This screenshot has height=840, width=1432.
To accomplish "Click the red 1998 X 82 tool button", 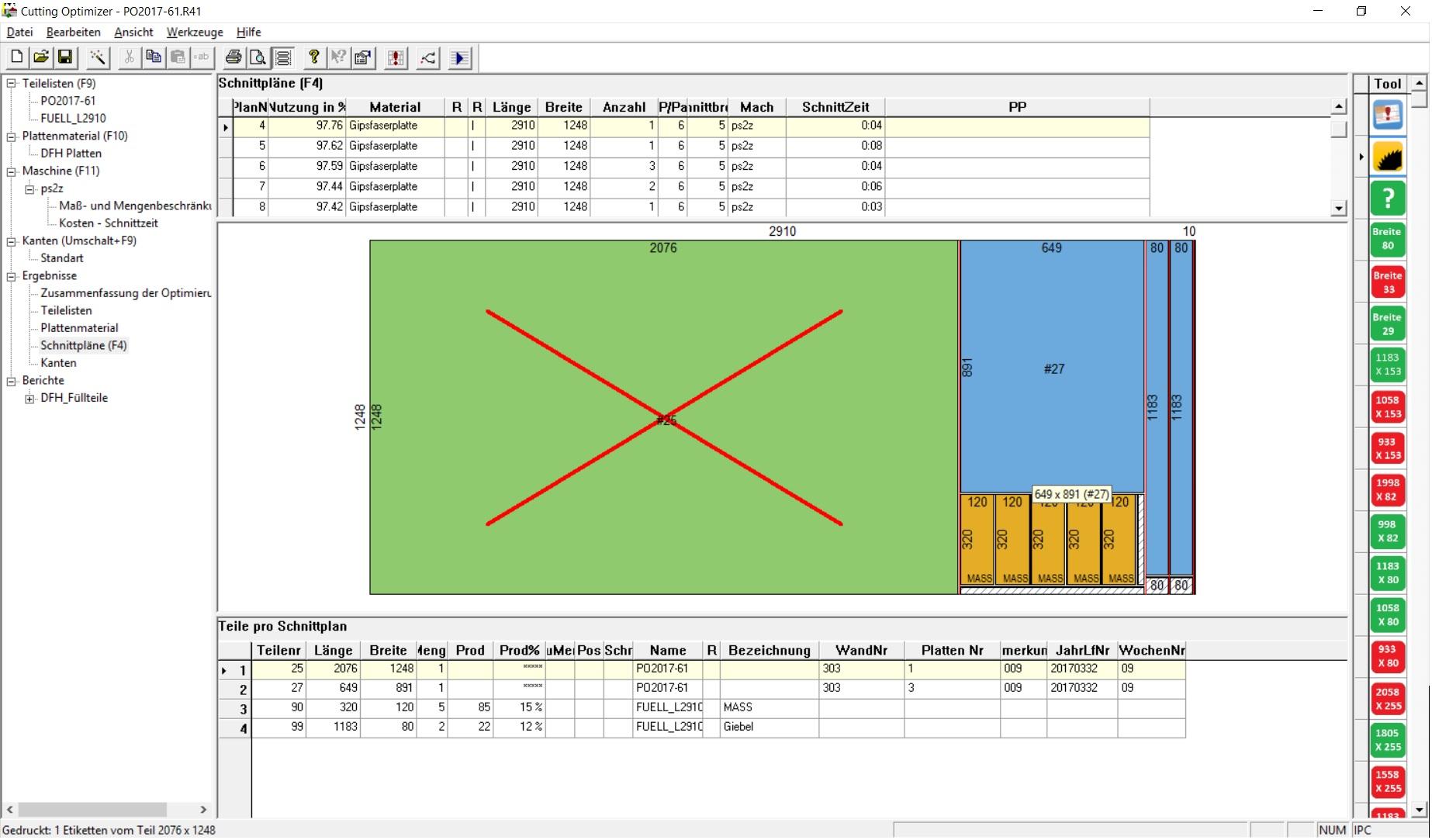I will point(1388,489).
